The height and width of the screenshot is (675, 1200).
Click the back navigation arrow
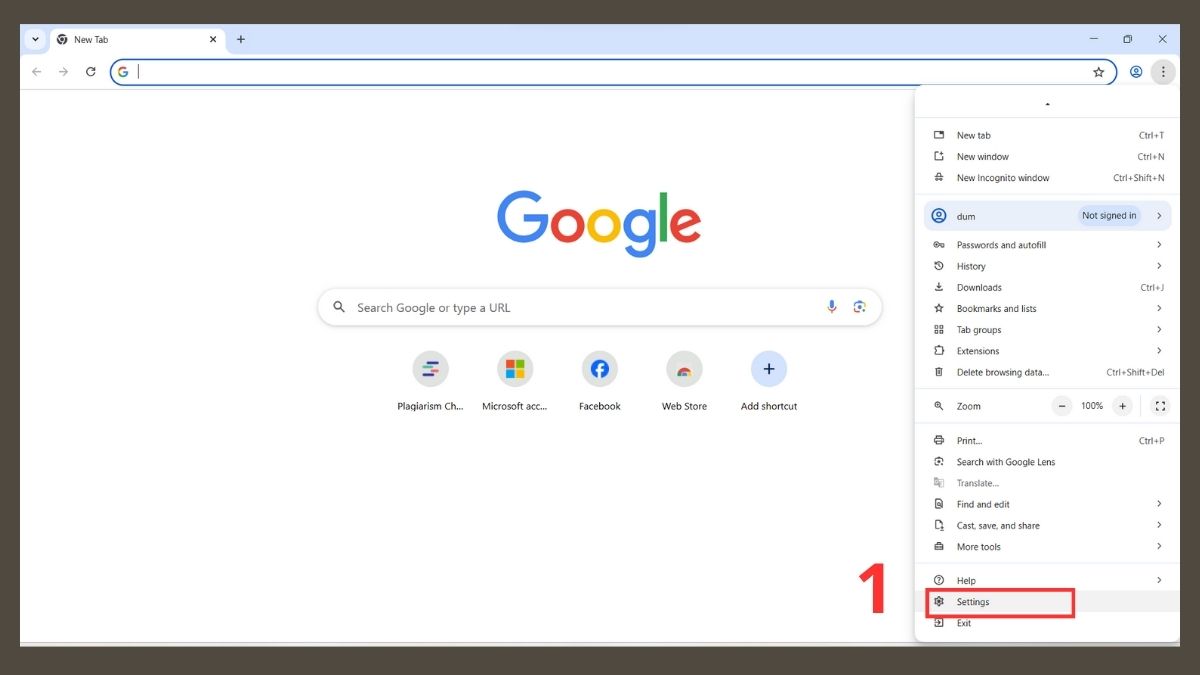[x=37, y=72]
